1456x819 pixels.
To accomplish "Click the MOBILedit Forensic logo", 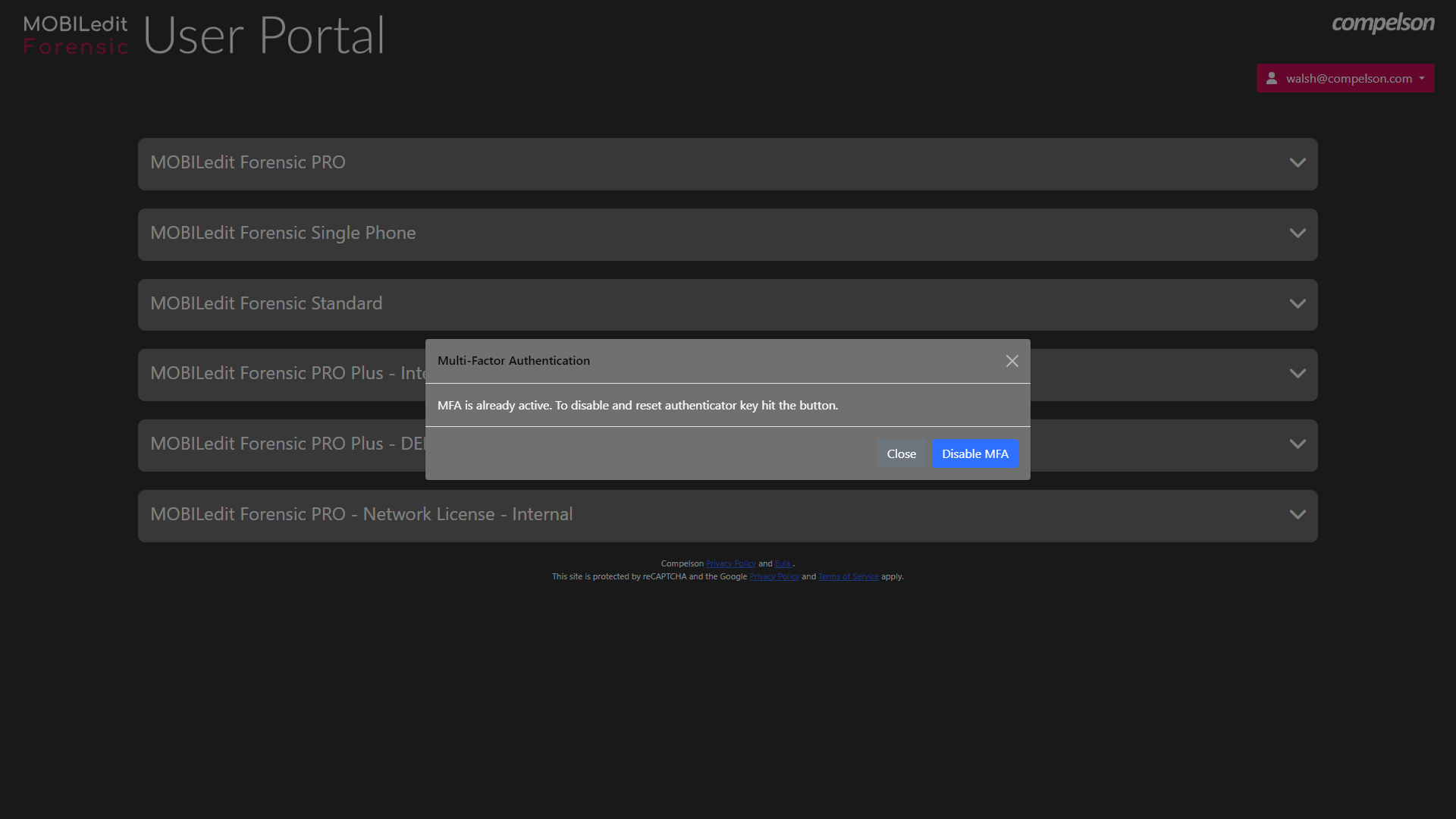I will click(x=76, y=35).
